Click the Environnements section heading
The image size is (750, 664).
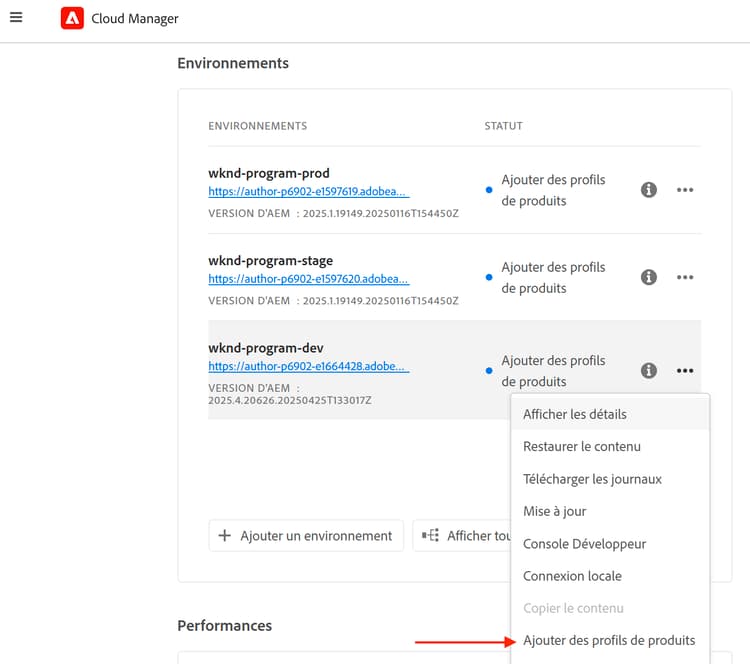tap(233, 63)
